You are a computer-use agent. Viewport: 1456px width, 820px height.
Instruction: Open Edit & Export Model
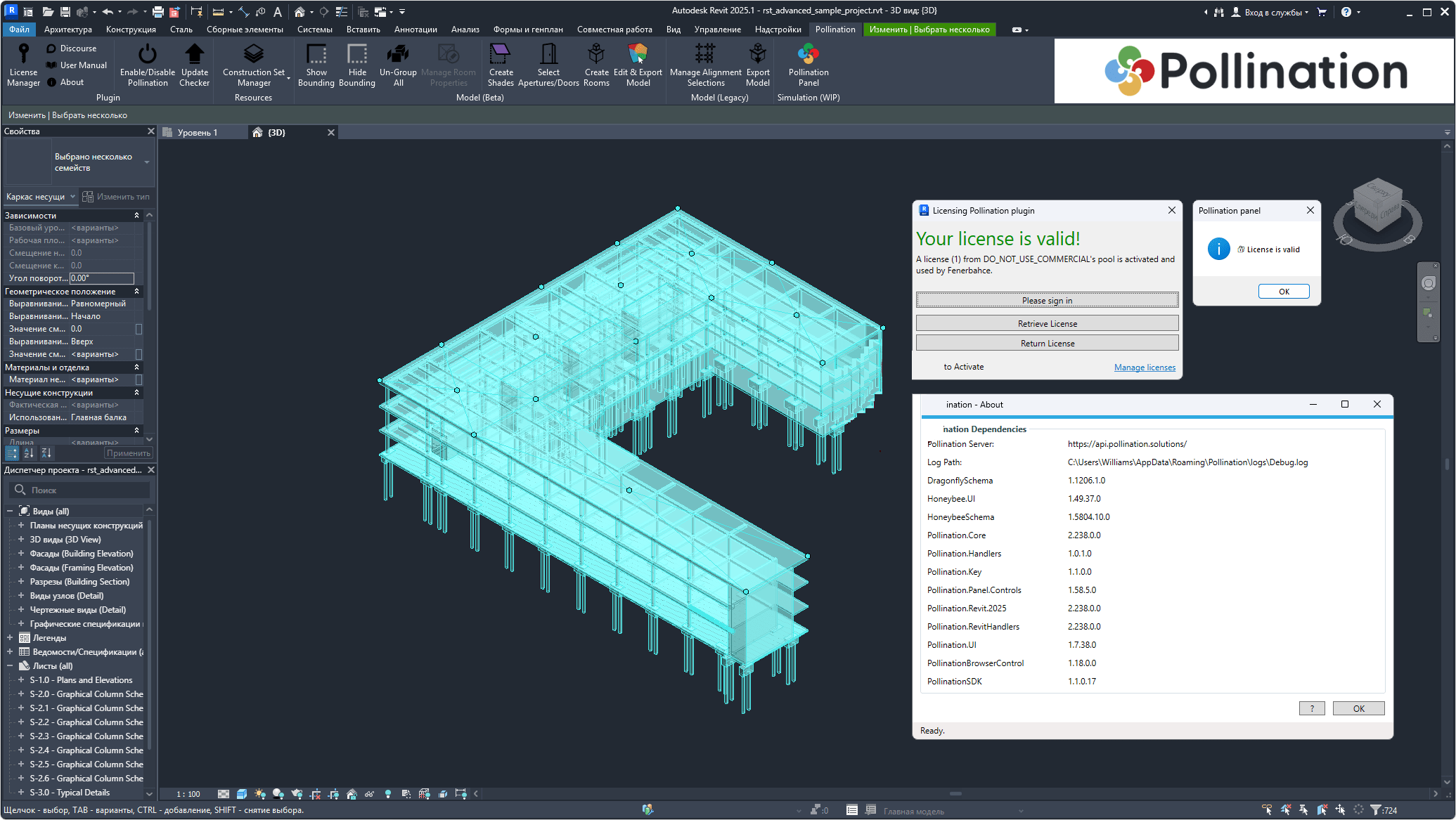[x=638, y=65]
